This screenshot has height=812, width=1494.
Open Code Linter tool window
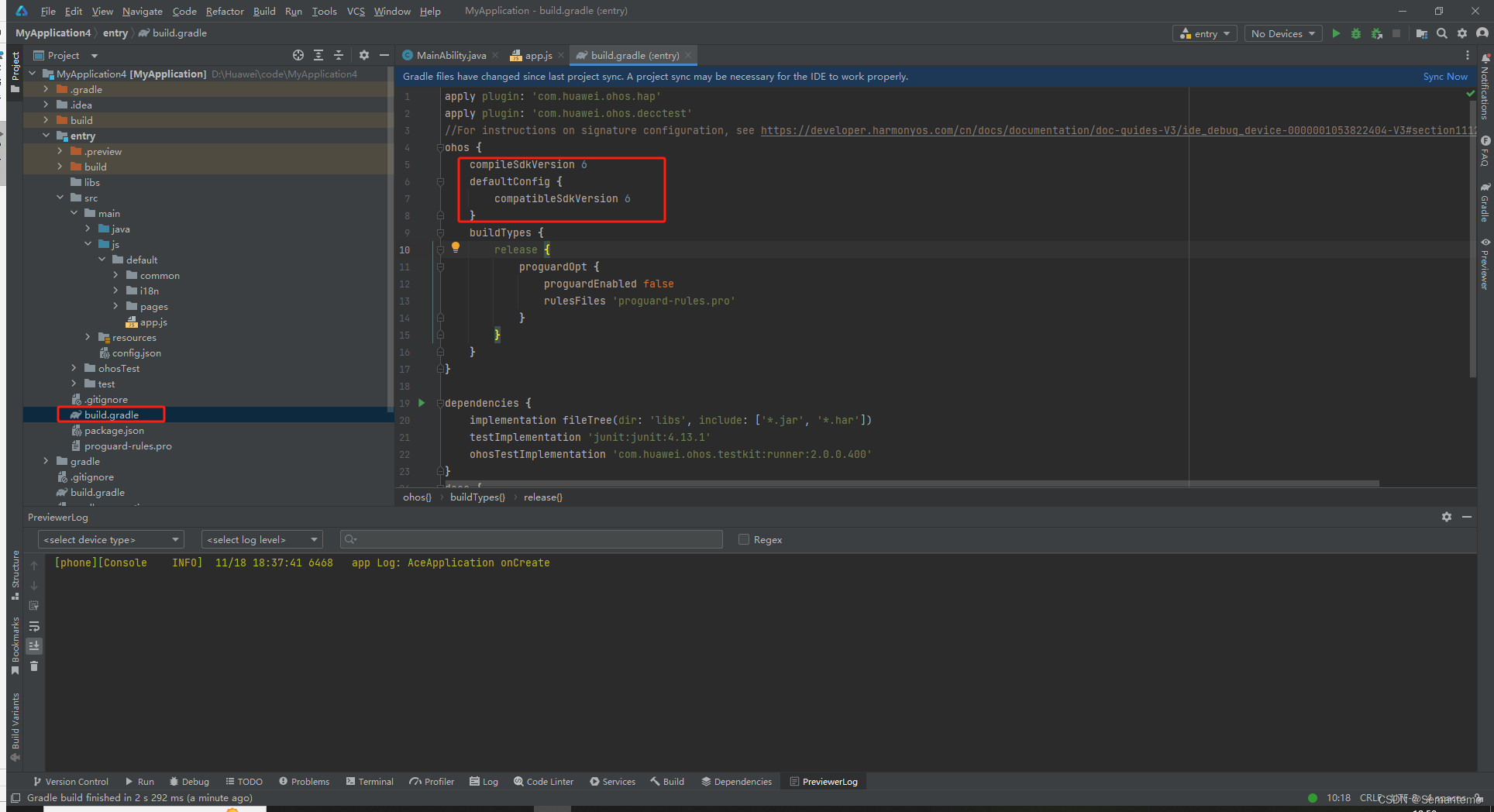click(543, 781)
